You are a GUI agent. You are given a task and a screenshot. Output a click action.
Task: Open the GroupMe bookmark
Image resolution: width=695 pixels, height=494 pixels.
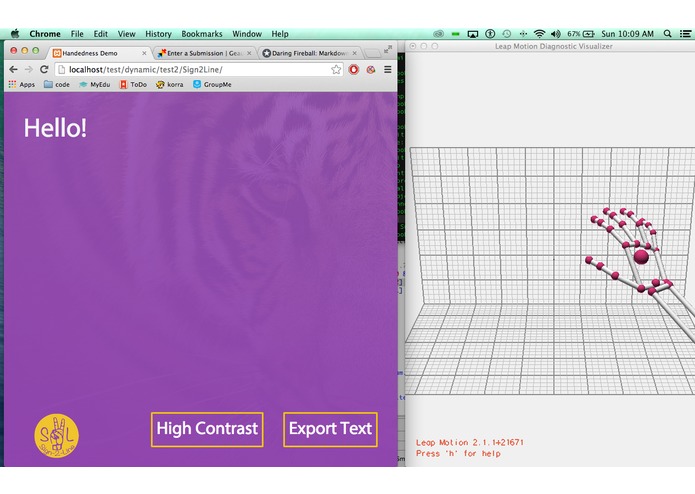212,84
